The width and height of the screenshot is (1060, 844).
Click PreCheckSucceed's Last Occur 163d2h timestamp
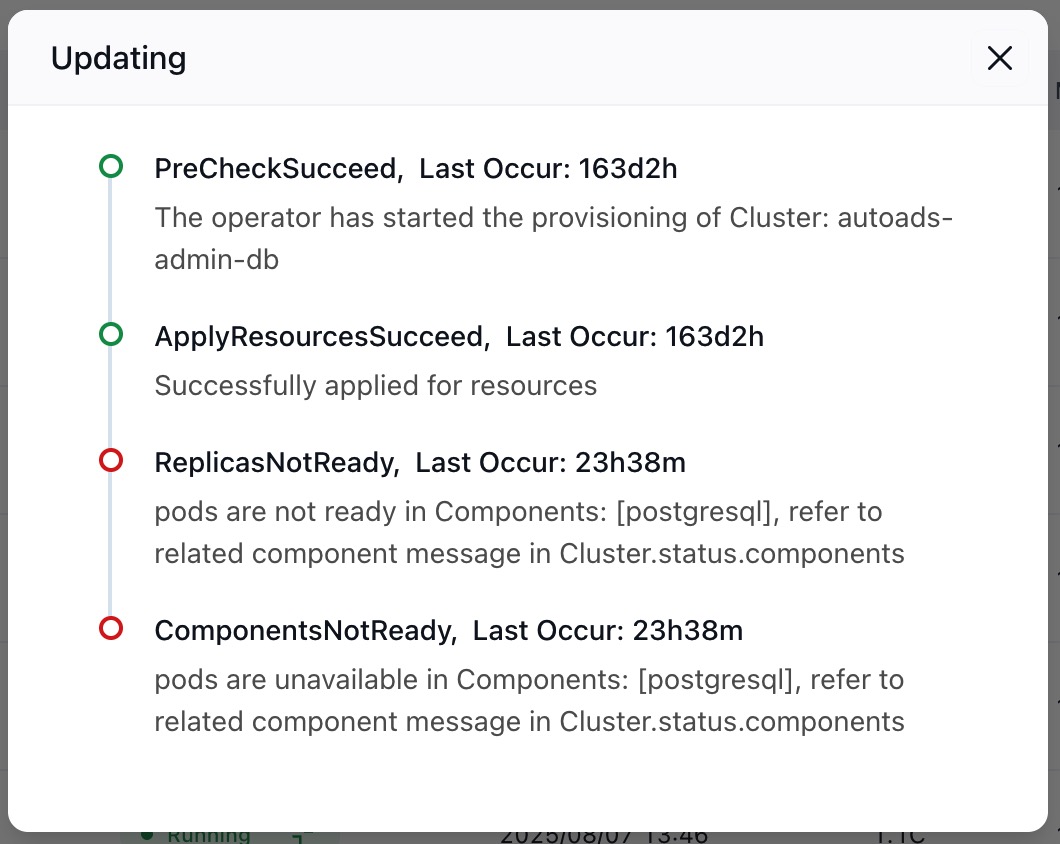pyautogui.click(x=548, y=169)
